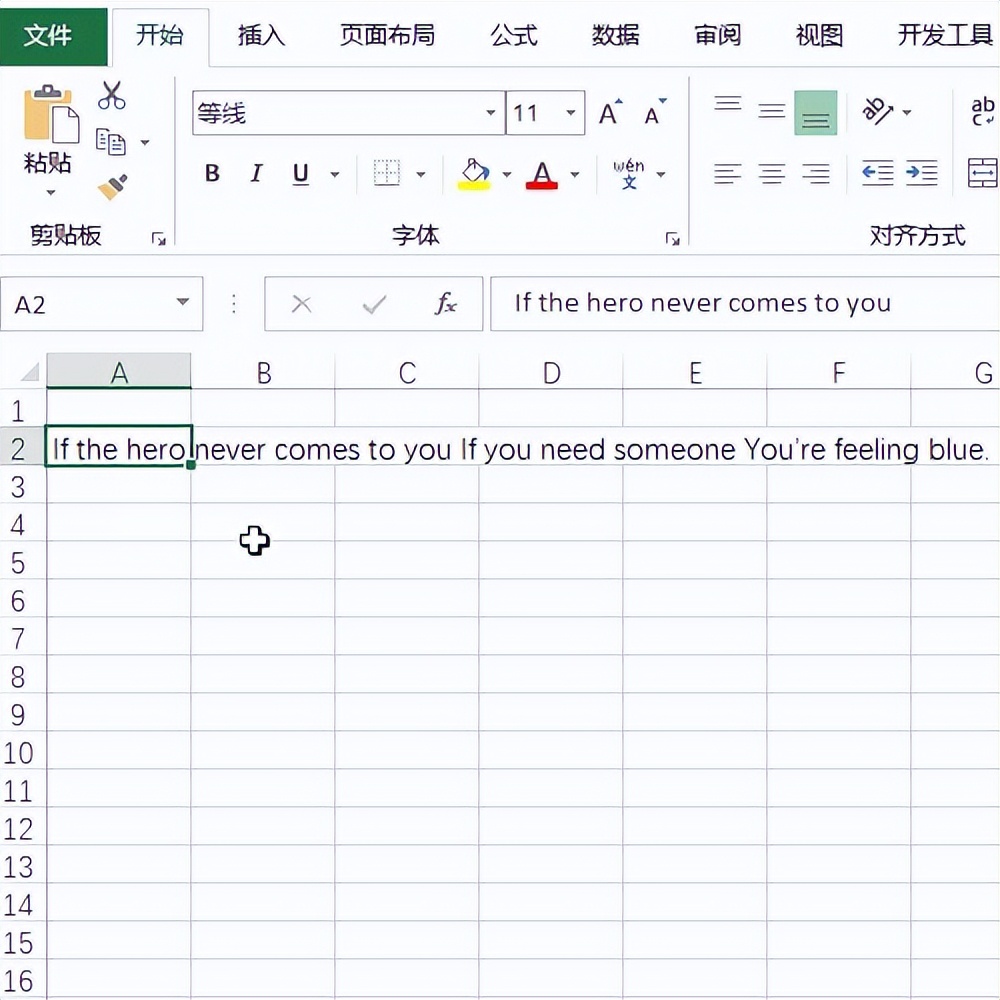Align text to top
Viewport: 1000px width, 1000px height.
coord(728,105)
